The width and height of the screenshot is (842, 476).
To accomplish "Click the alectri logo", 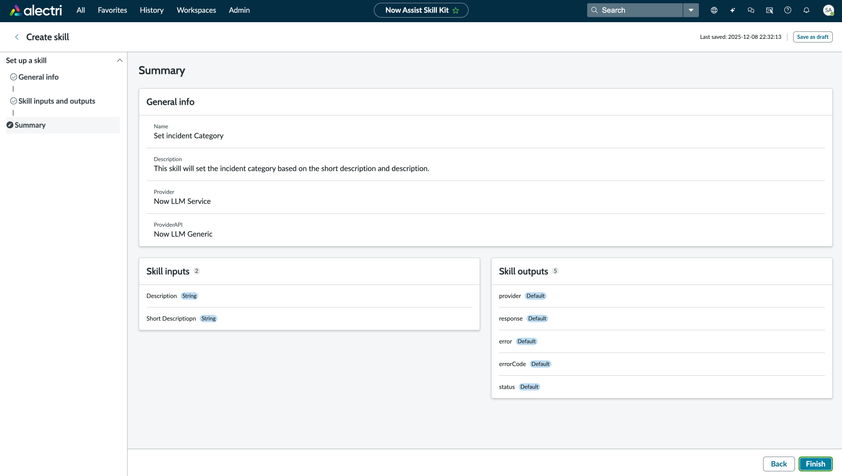I will coord(36,10).
